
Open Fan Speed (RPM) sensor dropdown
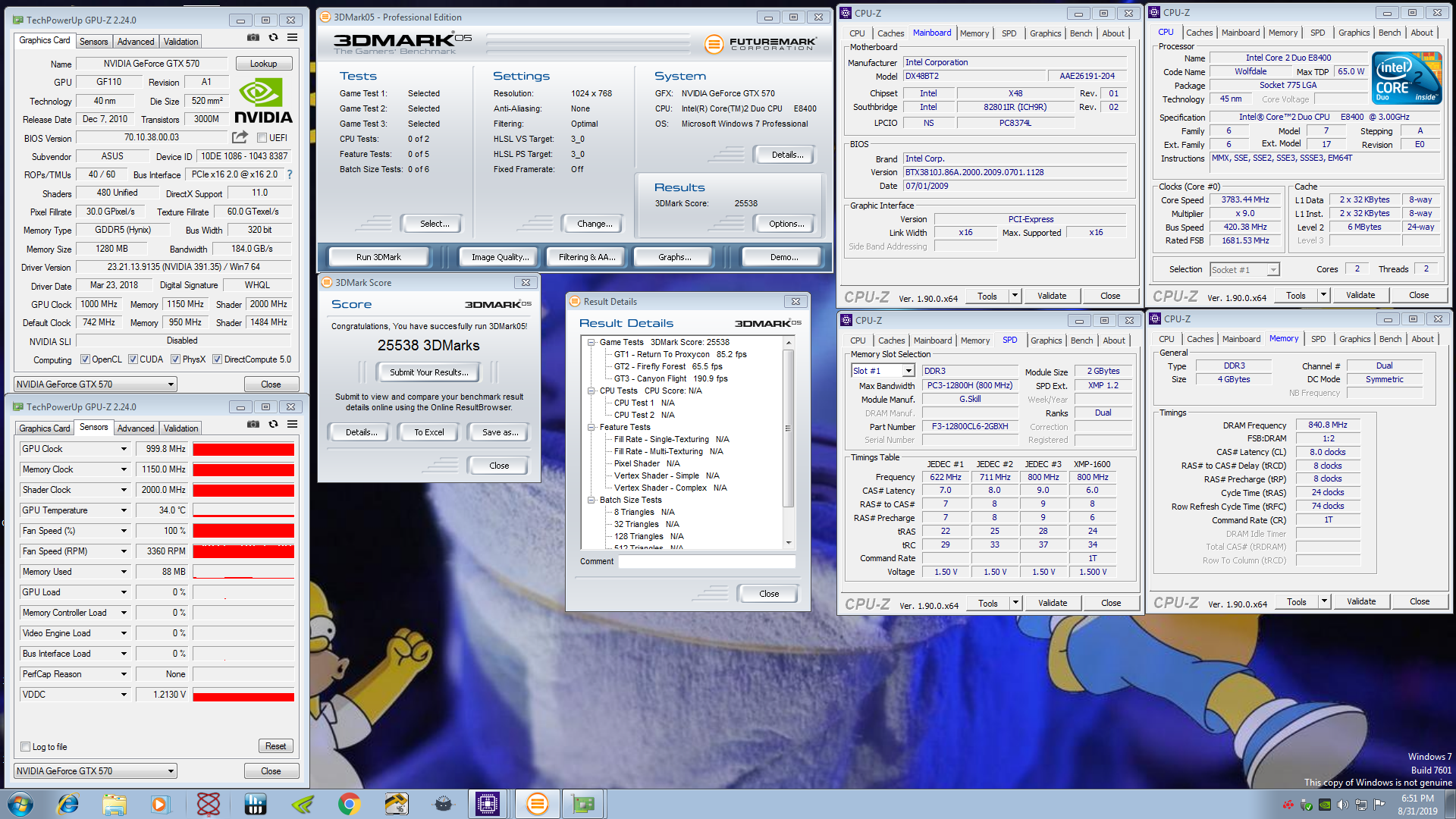[124, 551]
